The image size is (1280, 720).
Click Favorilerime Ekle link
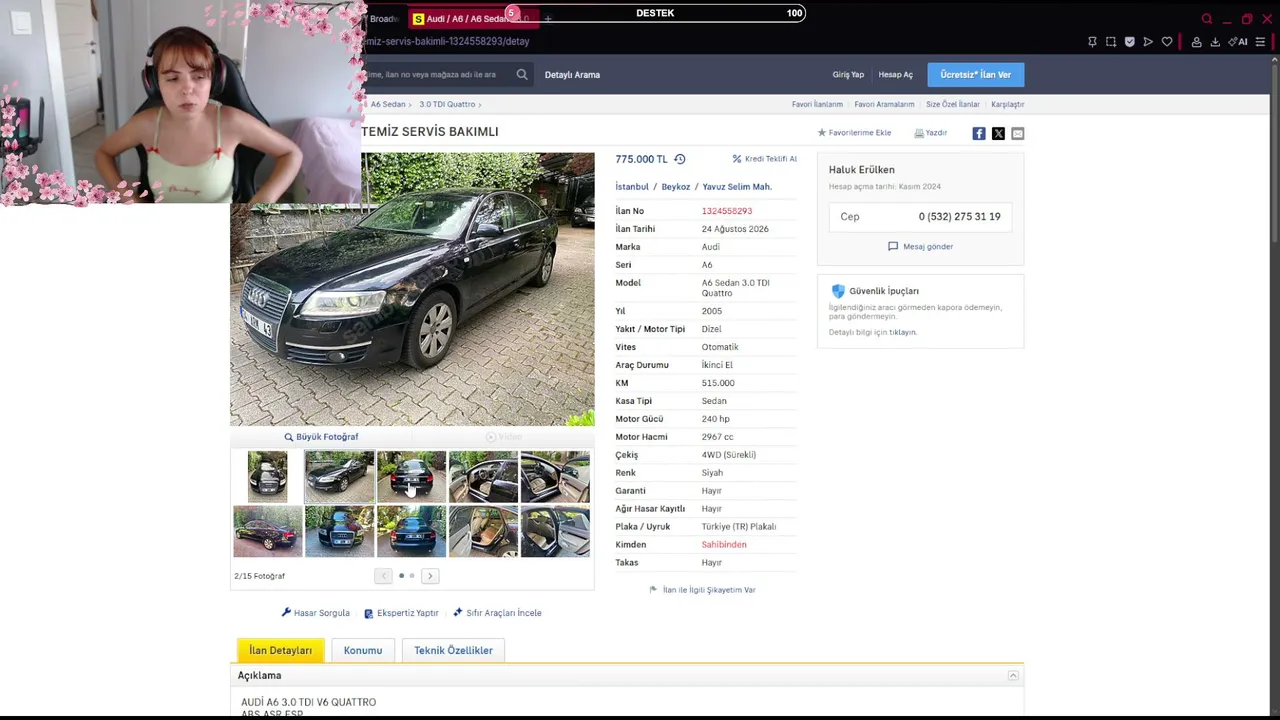click(x=854, y=133)
